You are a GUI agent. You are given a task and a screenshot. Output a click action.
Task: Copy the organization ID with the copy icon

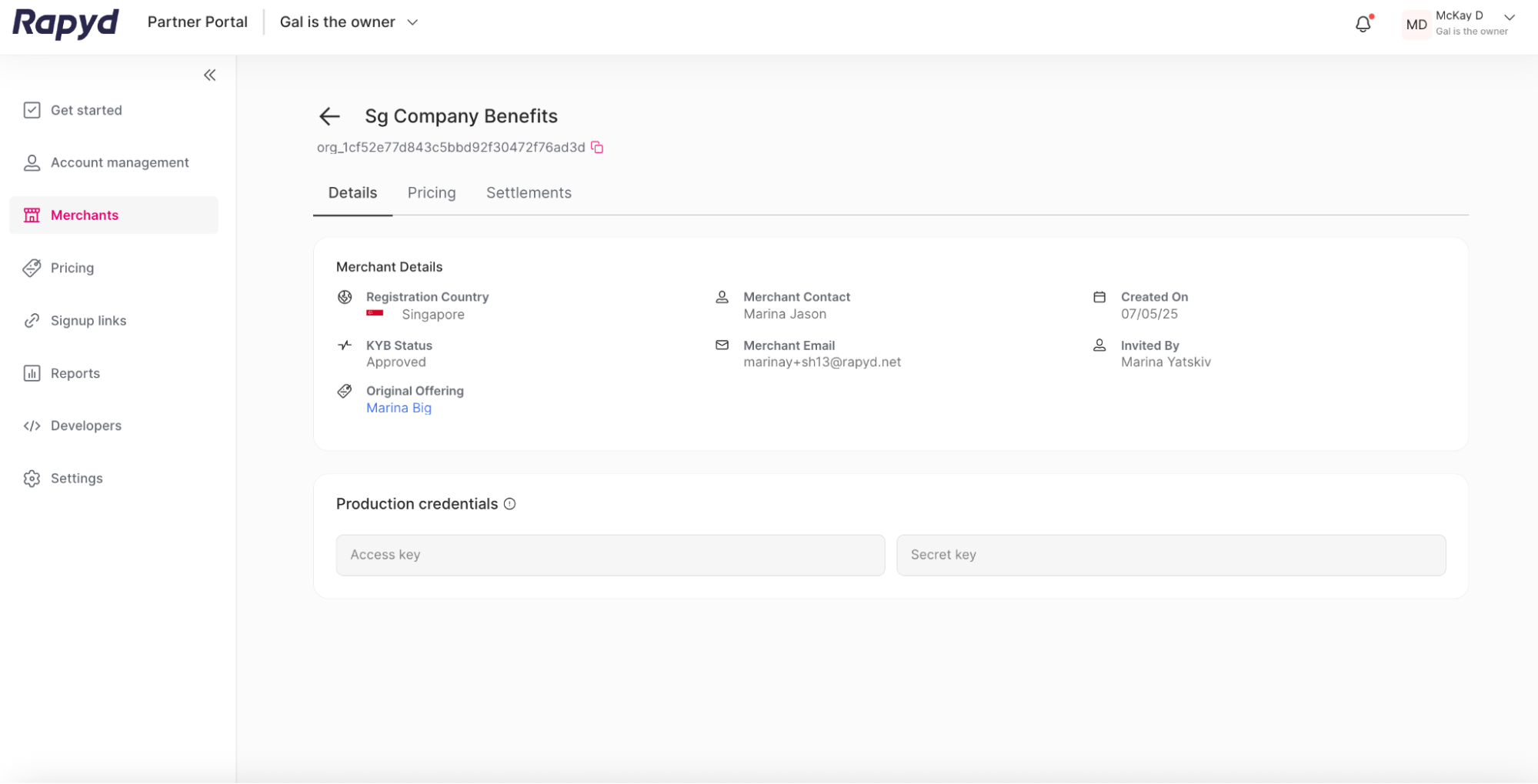coord(597,147)
